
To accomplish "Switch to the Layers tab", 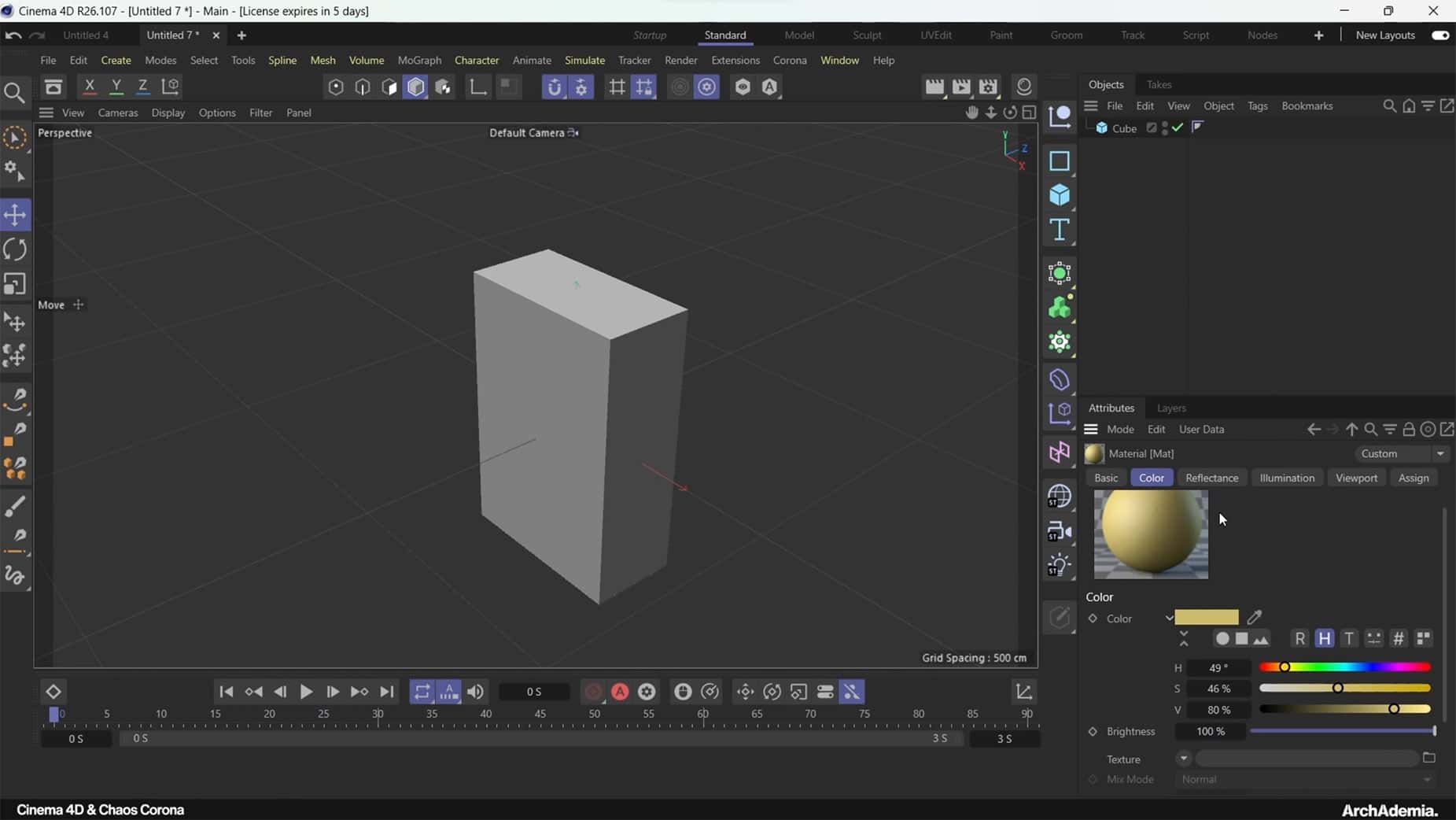I will (1171, 408).
